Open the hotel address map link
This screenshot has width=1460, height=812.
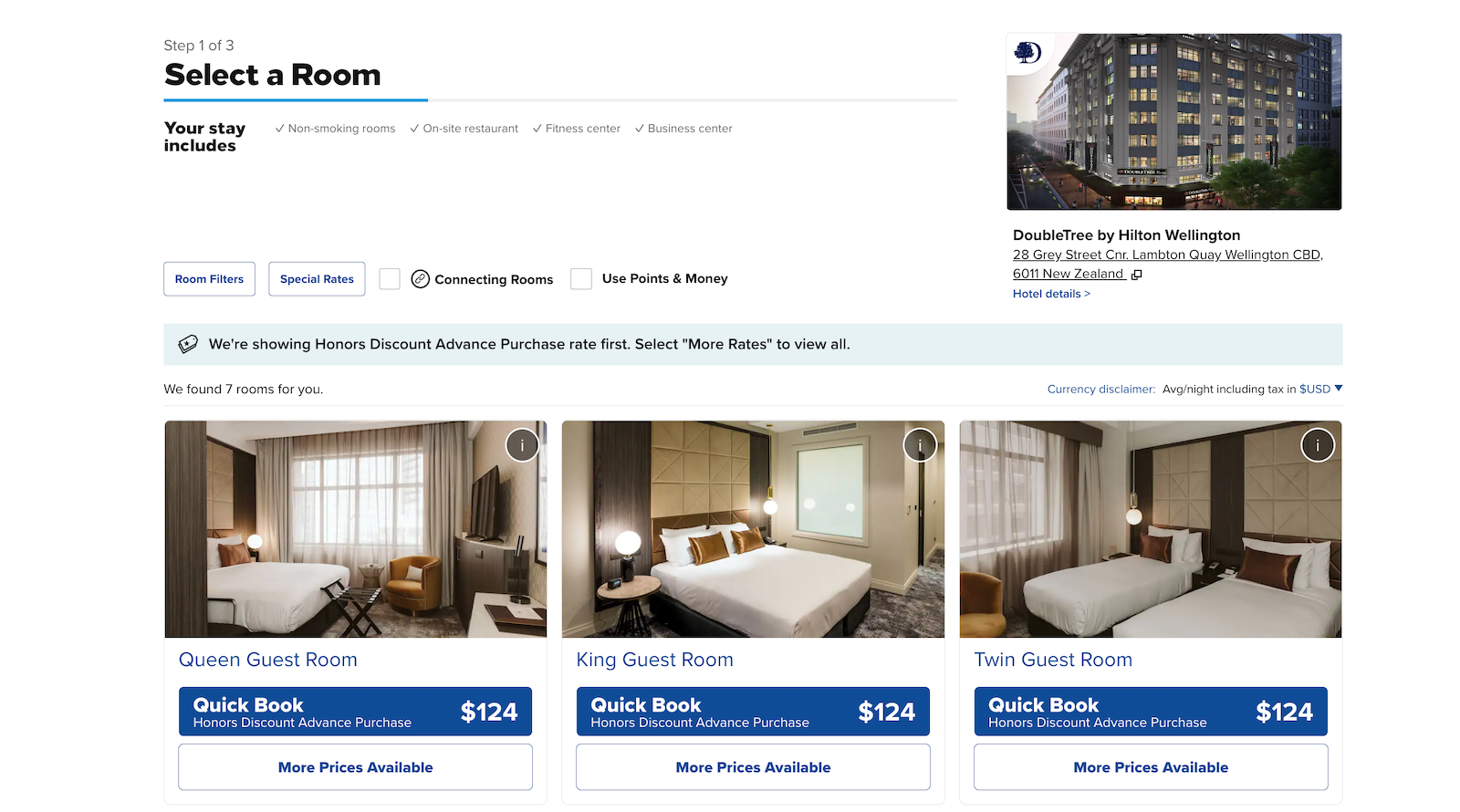point(1167,265)
